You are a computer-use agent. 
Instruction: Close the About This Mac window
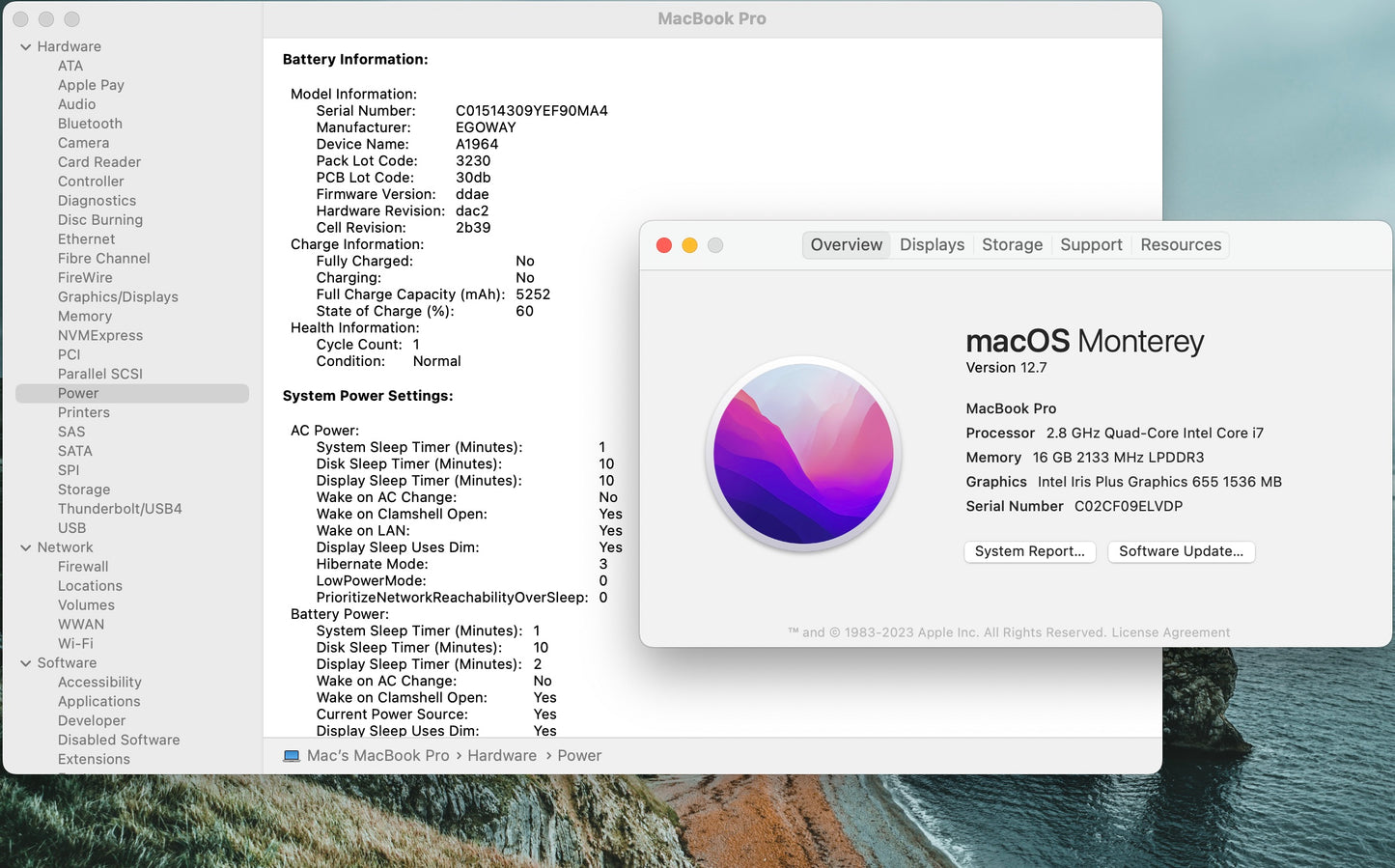(x=664, y=245)
